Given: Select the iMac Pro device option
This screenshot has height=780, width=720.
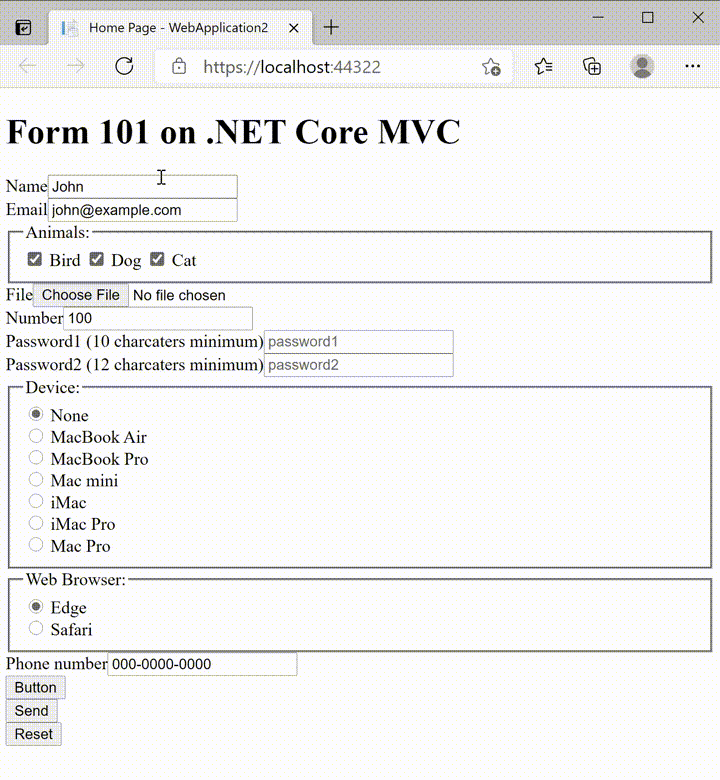Looking at the screenshot, I should (x=36, y=523).
